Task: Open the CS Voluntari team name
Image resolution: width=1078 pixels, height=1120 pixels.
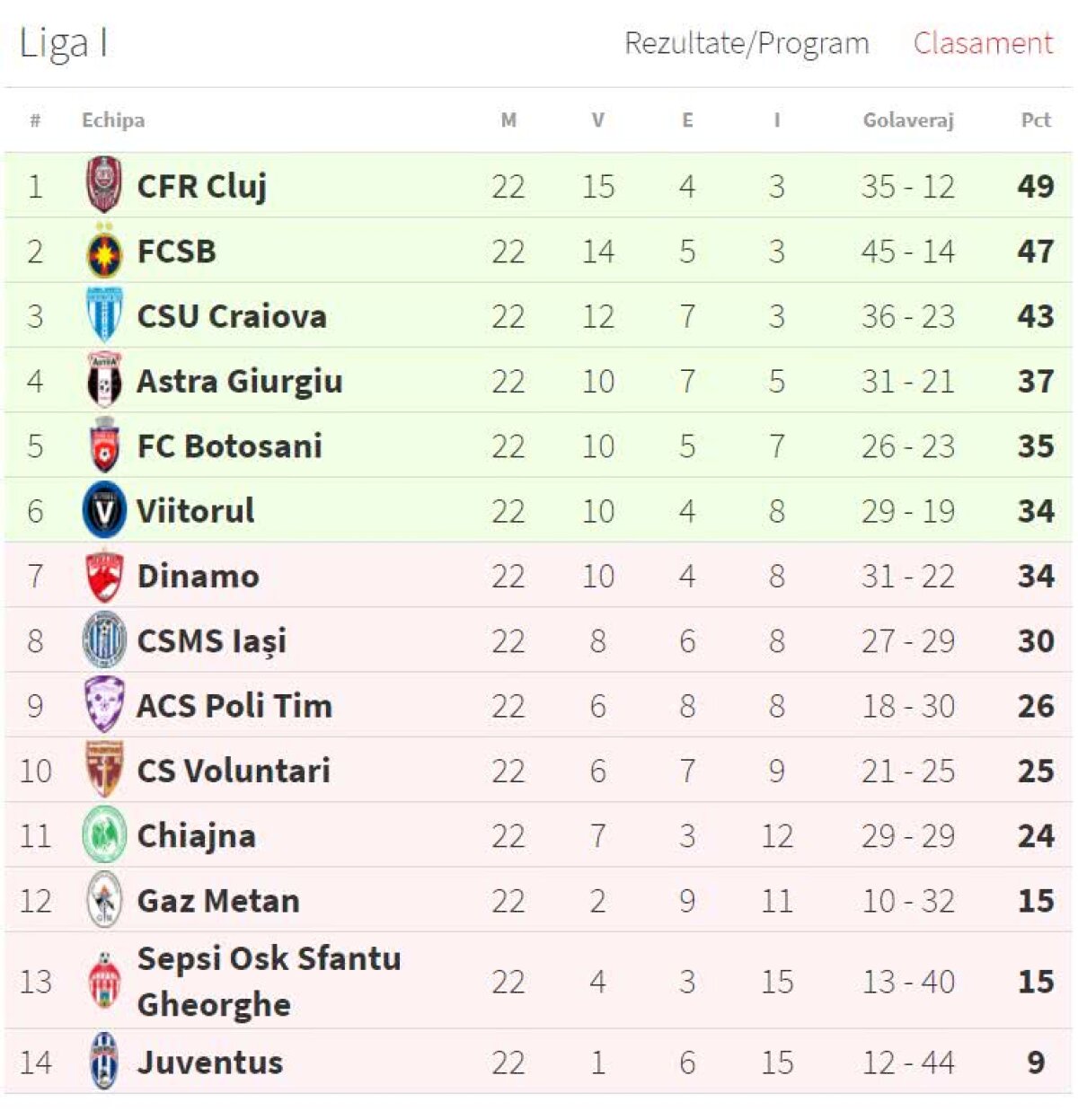Action: 234,771
